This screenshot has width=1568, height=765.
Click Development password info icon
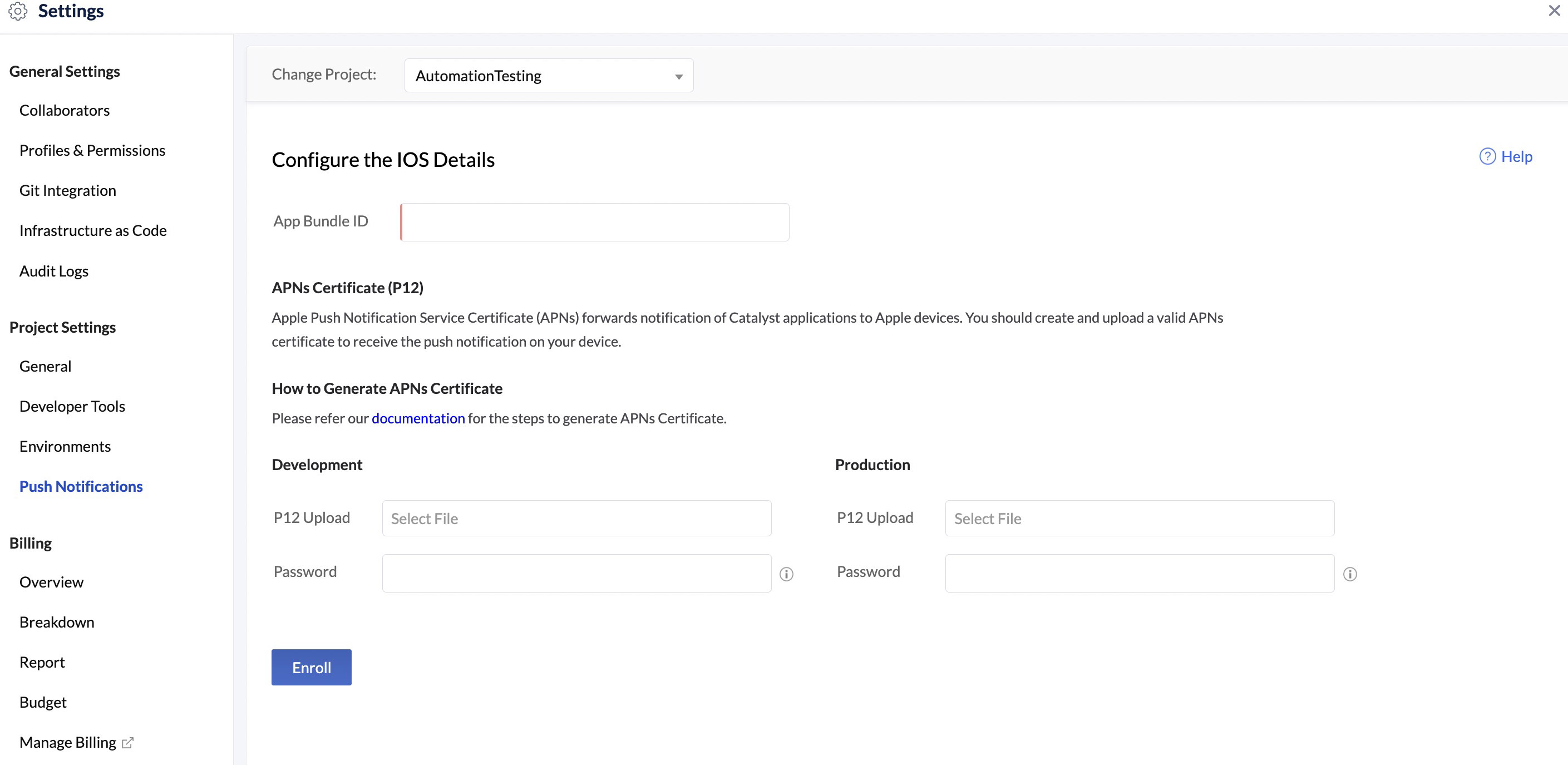point(786,574)
